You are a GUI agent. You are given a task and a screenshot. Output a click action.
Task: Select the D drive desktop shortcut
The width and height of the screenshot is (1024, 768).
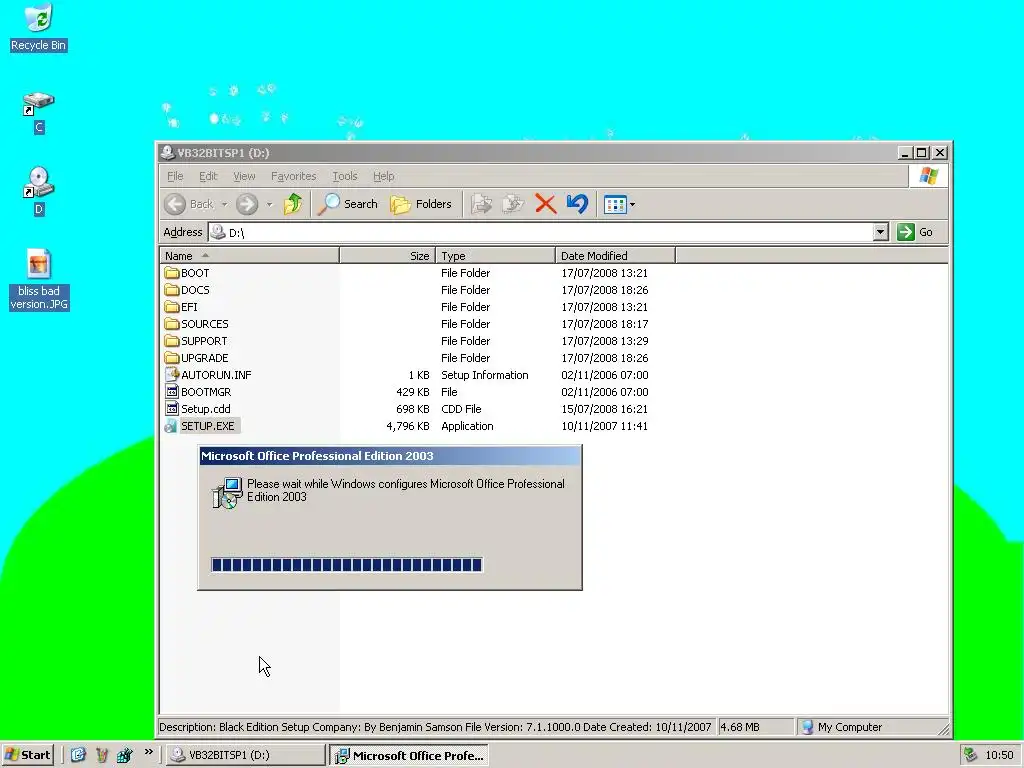(x=39, y=191)
